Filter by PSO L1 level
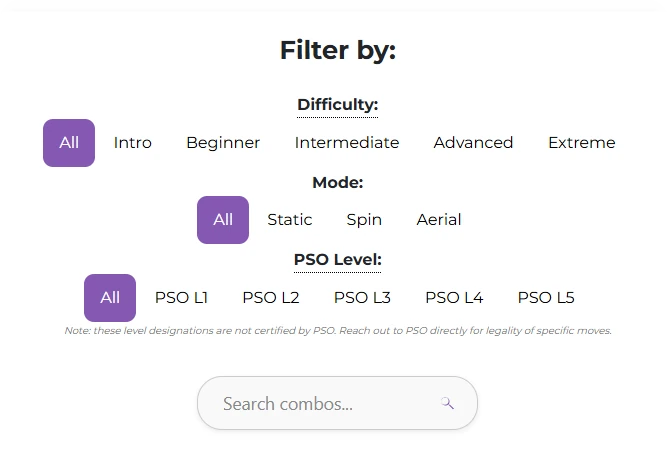 click(x=181, y=297)
